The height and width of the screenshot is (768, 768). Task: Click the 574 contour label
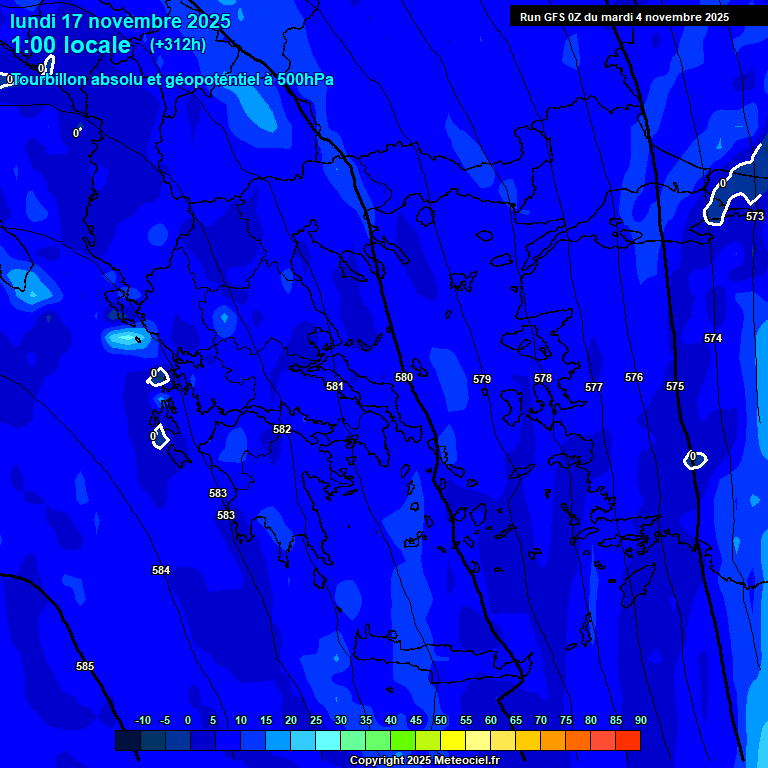[713, 339]
